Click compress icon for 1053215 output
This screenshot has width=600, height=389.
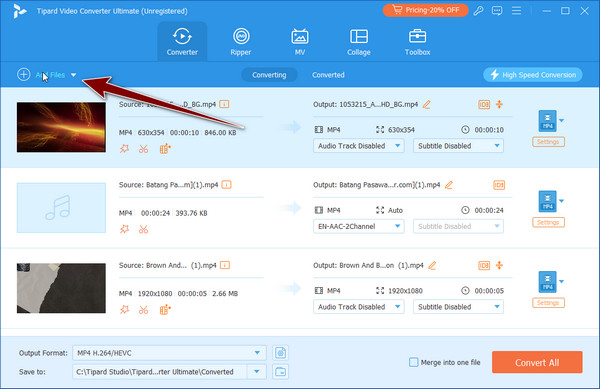click(499, 104)
